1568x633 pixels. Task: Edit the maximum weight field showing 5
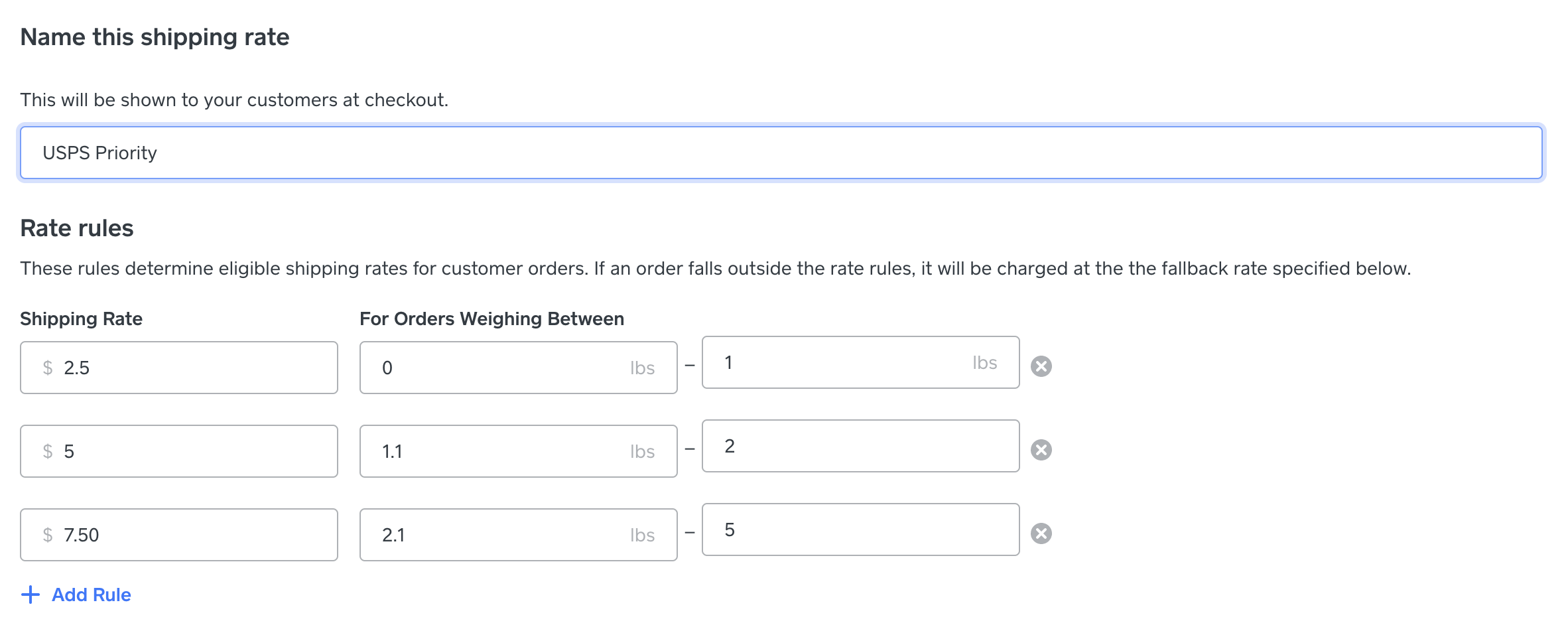[x=860, y=529]
